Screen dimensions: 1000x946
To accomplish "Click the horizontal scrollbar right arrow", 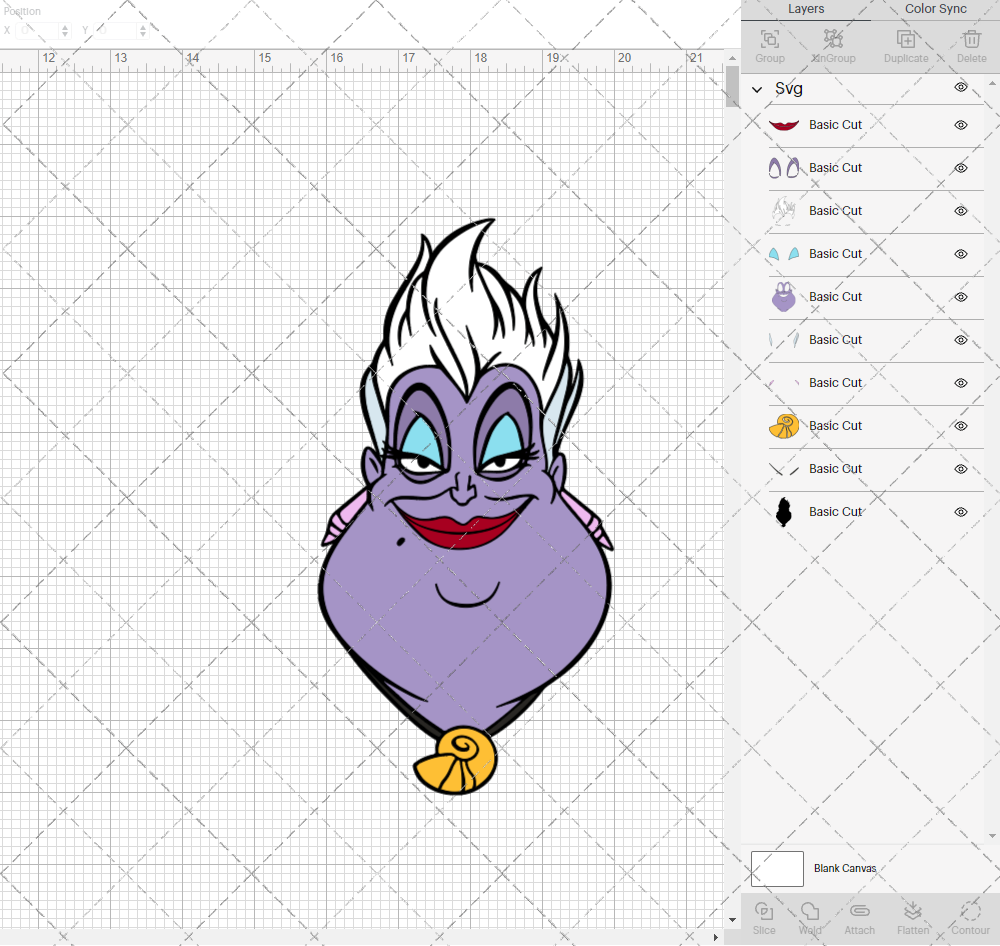I will (715, 937).
